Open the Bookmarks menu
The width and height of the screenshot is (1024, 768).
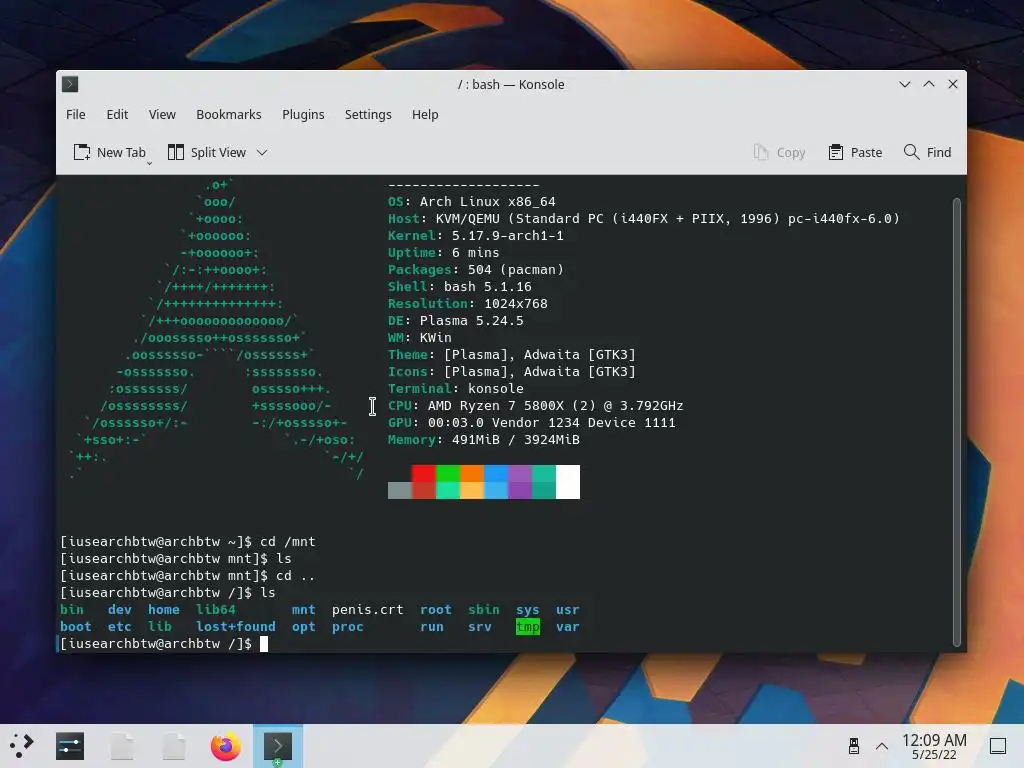coord(229,114)
